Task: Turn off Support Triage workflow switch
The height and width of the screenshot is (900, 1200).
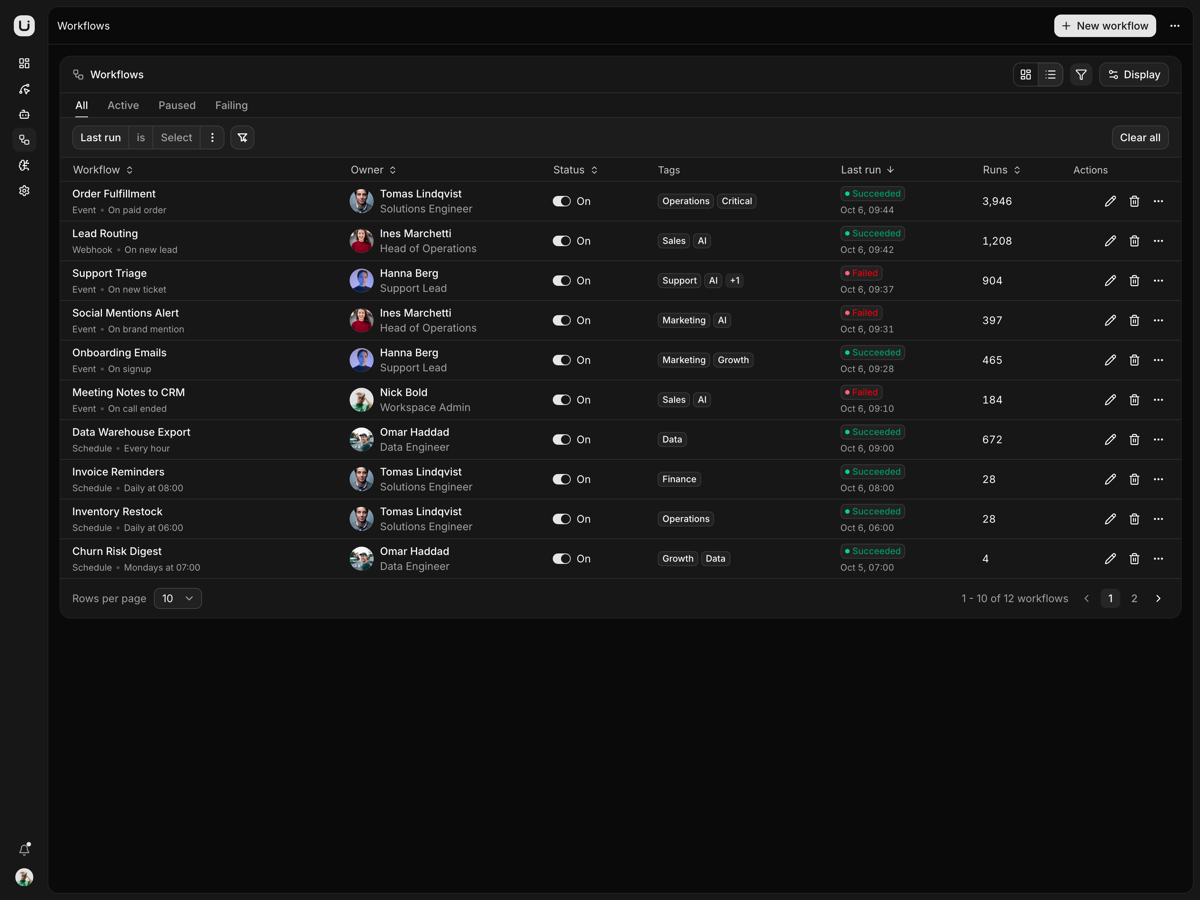Action: (562, 281)
